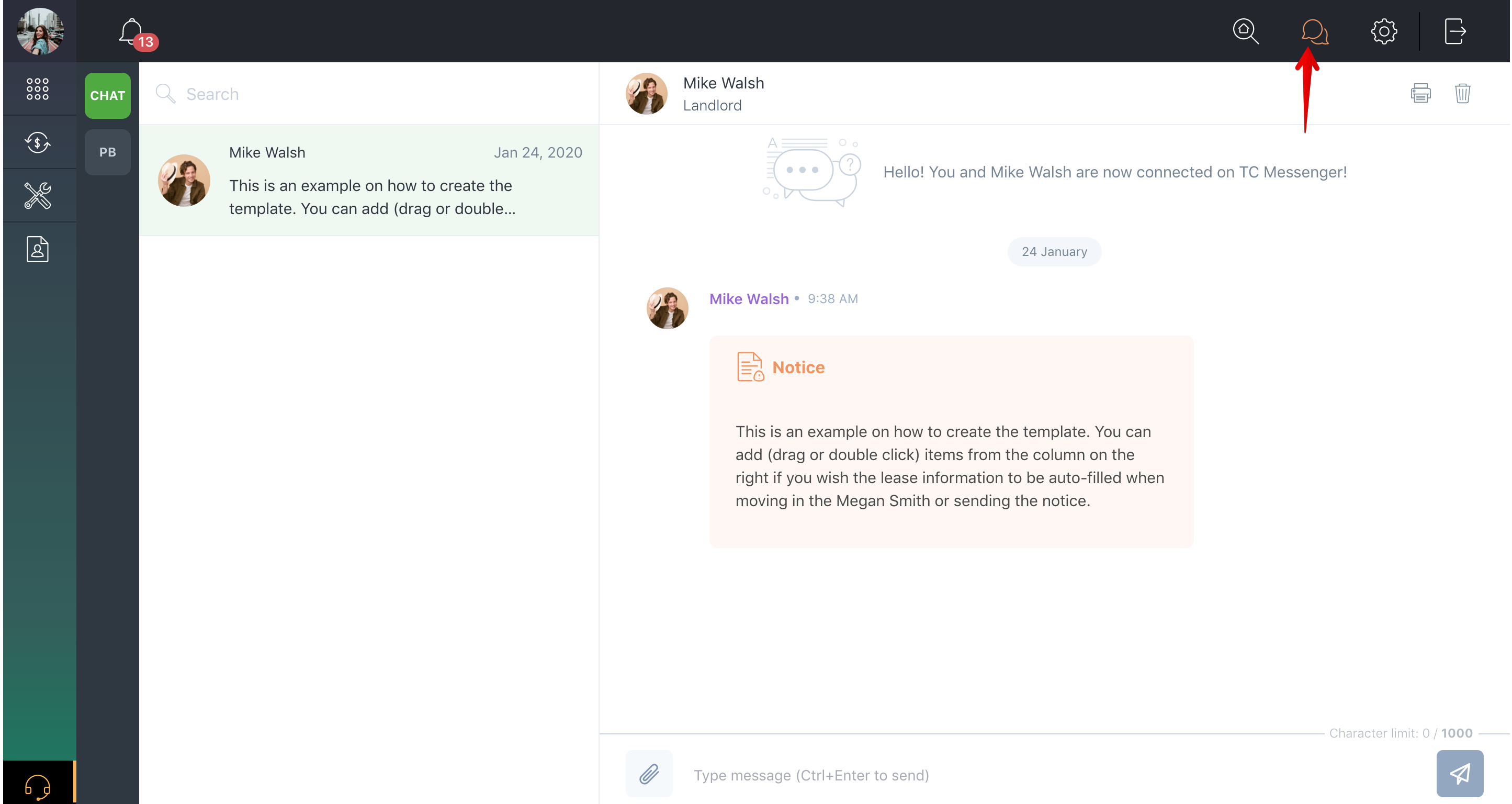1512x804 pixels.
Task: Click Mike Walsh avatar beside the message
Action: click(x=668, y=308)
